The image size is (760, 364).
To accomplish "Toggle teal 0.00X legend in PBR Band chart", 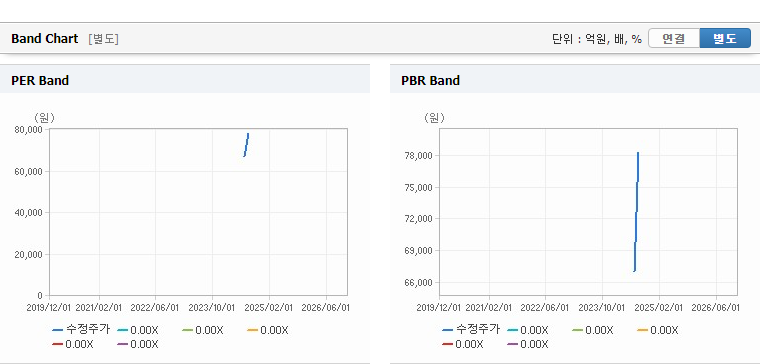I will [x=527, y=330].
